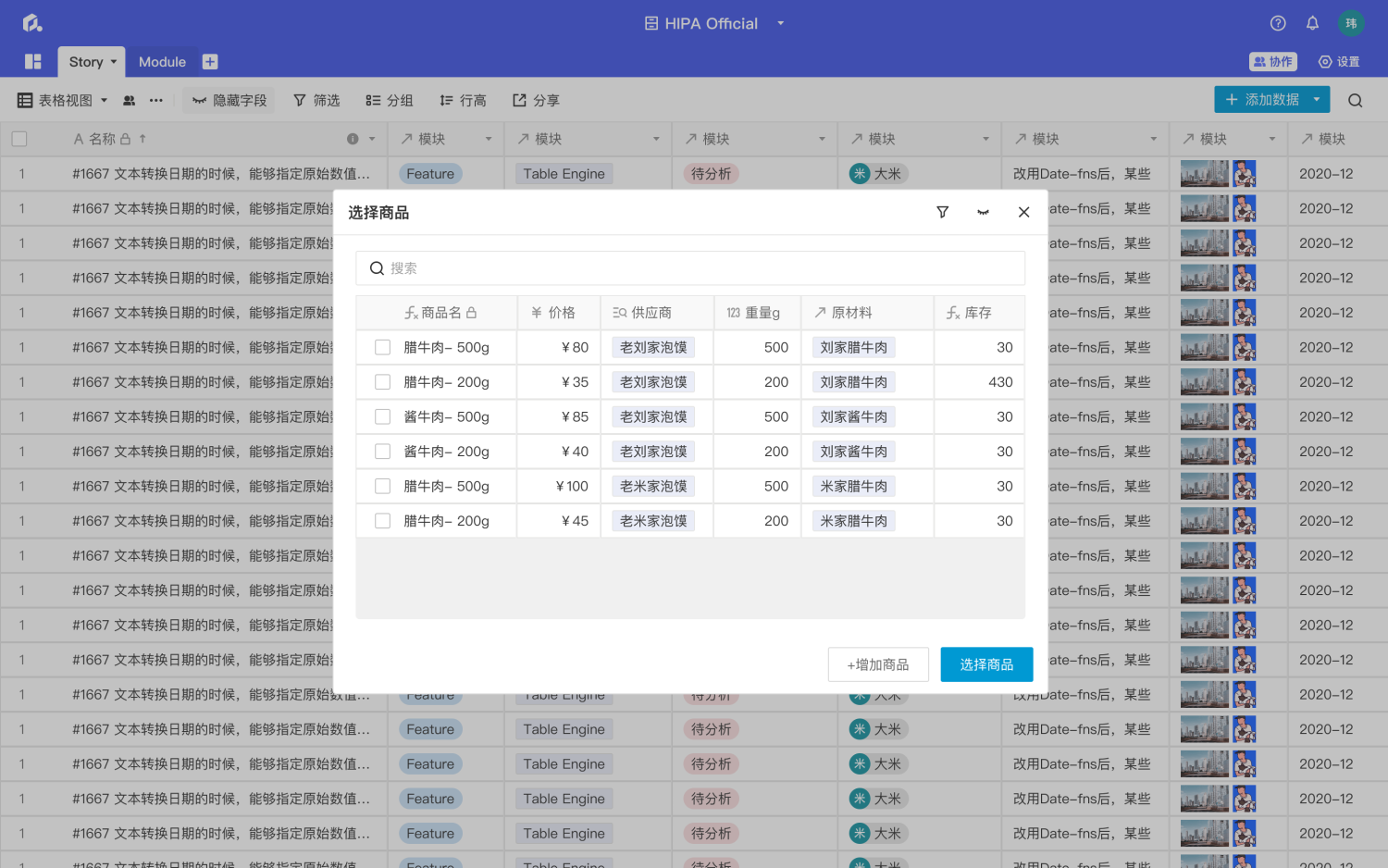
Task: Expand the first 模块 column dropdown
Action: coord(489,139)
